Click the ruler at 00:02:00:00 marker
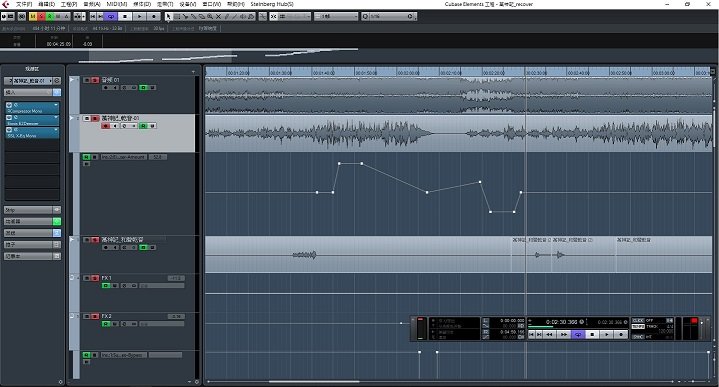719x387 pixels. tap(408, 72)
